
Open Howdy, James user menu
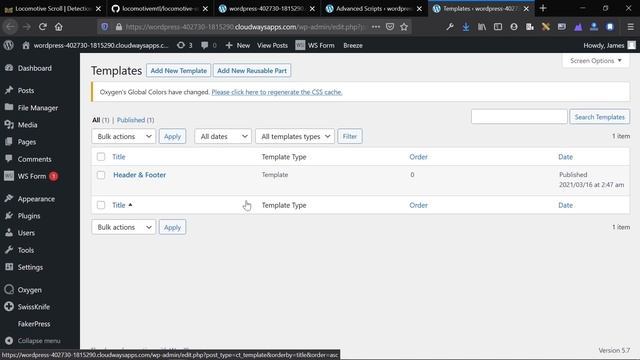click(609, 45)
